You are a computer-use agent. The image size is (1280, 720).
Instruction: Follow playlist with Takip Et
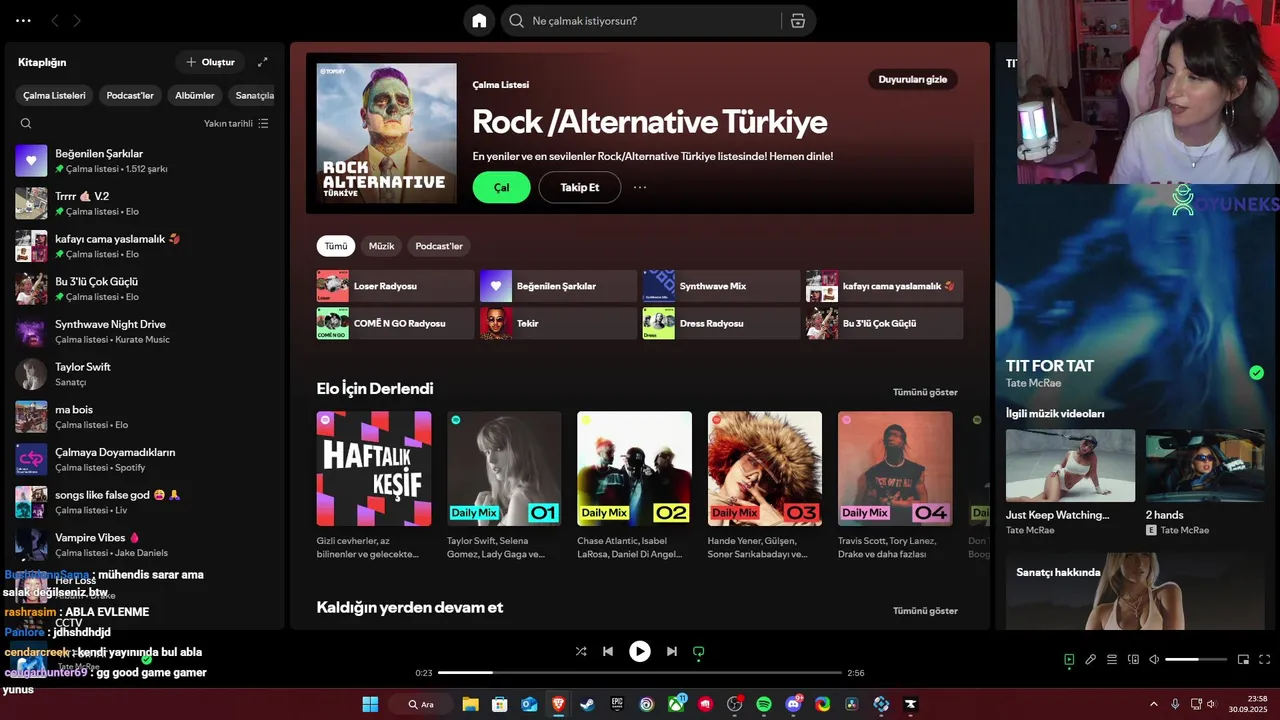(580, 187)
